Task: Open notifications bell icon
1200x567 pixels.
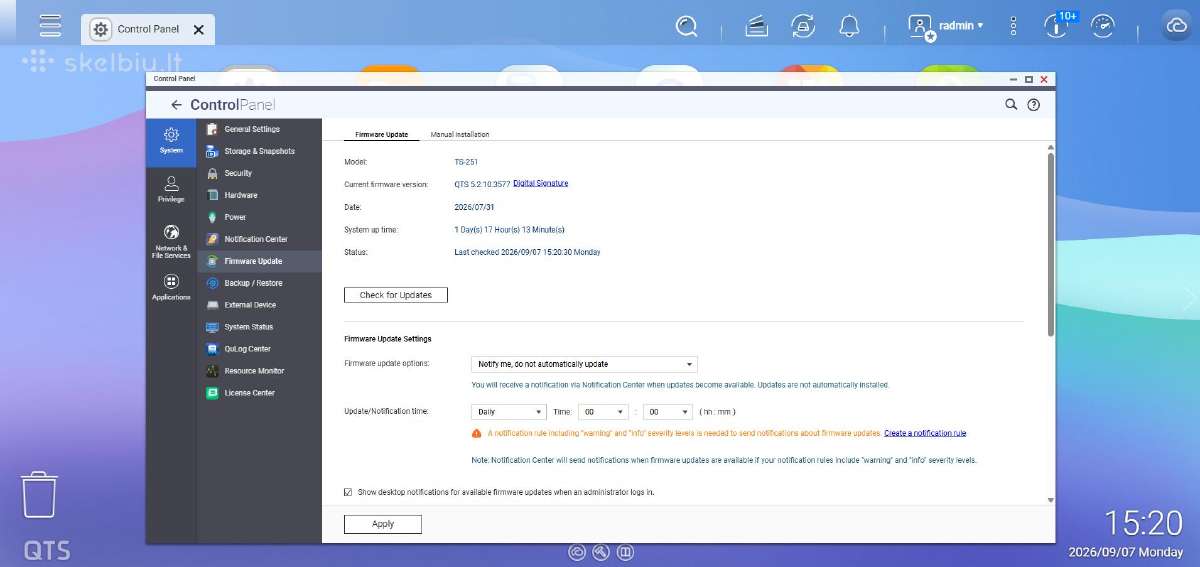Action: click(x=849, y=26)
